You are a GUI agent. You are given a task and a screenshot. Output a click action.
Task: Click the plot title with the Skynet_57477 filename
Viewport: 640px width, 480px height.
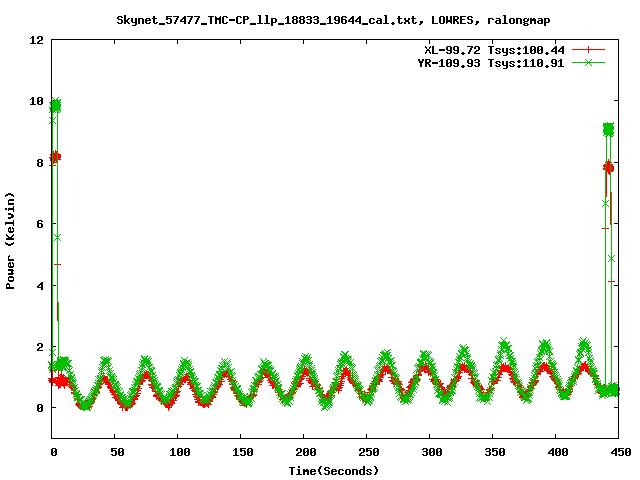point(333,20)
